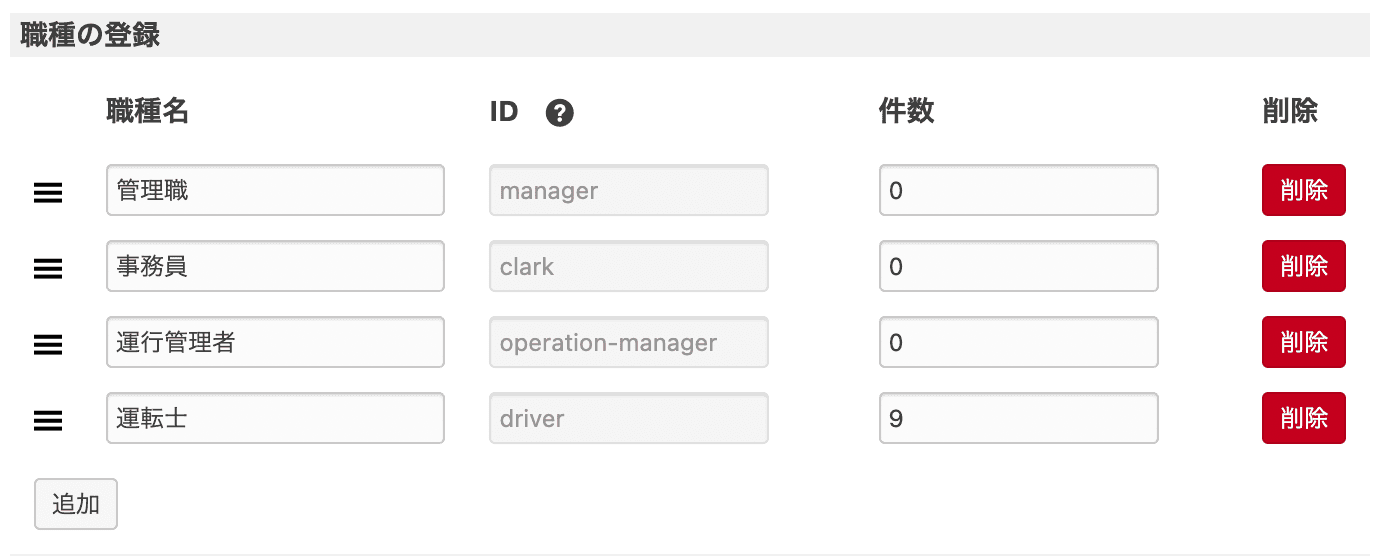Remove the 運転士 row with 削除

click(x=1303, y=418)
